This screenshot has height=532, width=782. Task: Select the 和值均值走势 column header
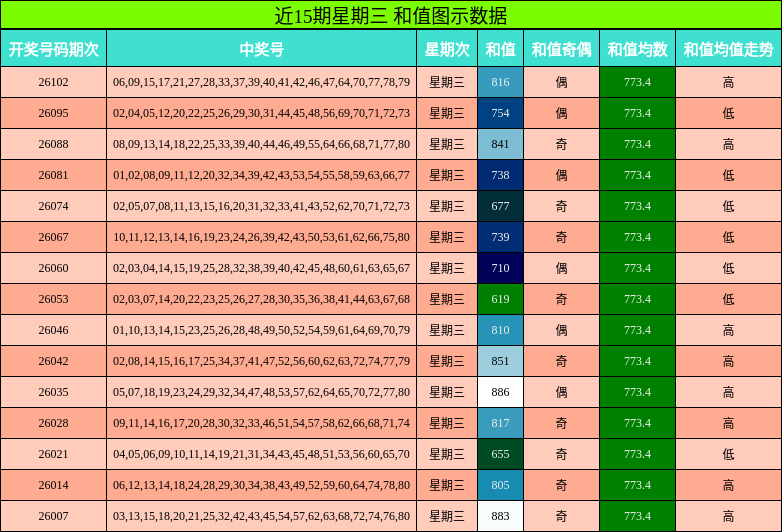[728, 49]
